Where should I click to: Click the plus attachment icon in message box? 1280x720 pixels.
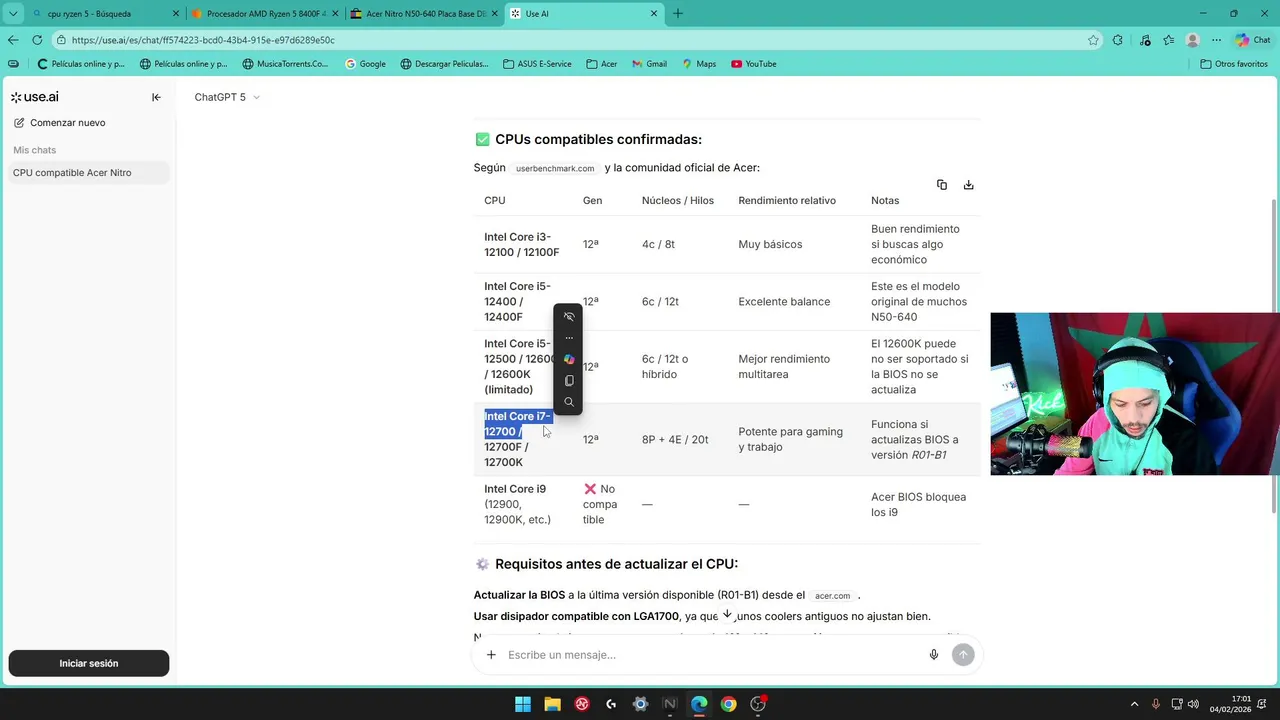pos(491,655)
